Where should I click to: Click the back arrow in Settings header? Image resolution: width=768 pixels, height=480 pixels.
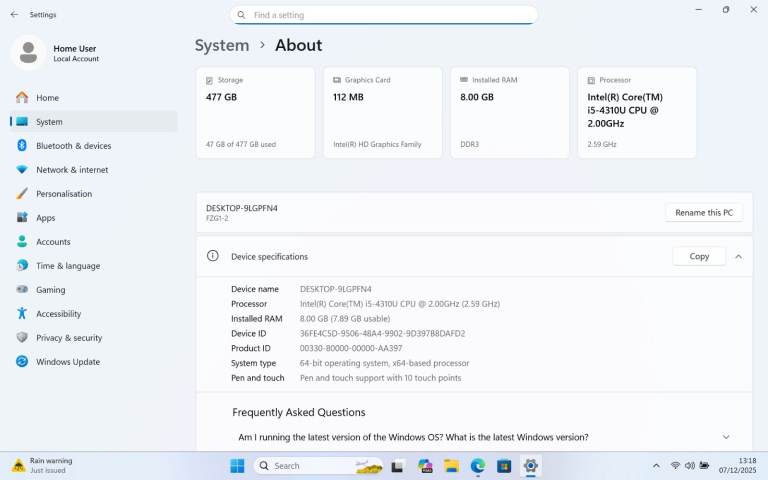14,15
